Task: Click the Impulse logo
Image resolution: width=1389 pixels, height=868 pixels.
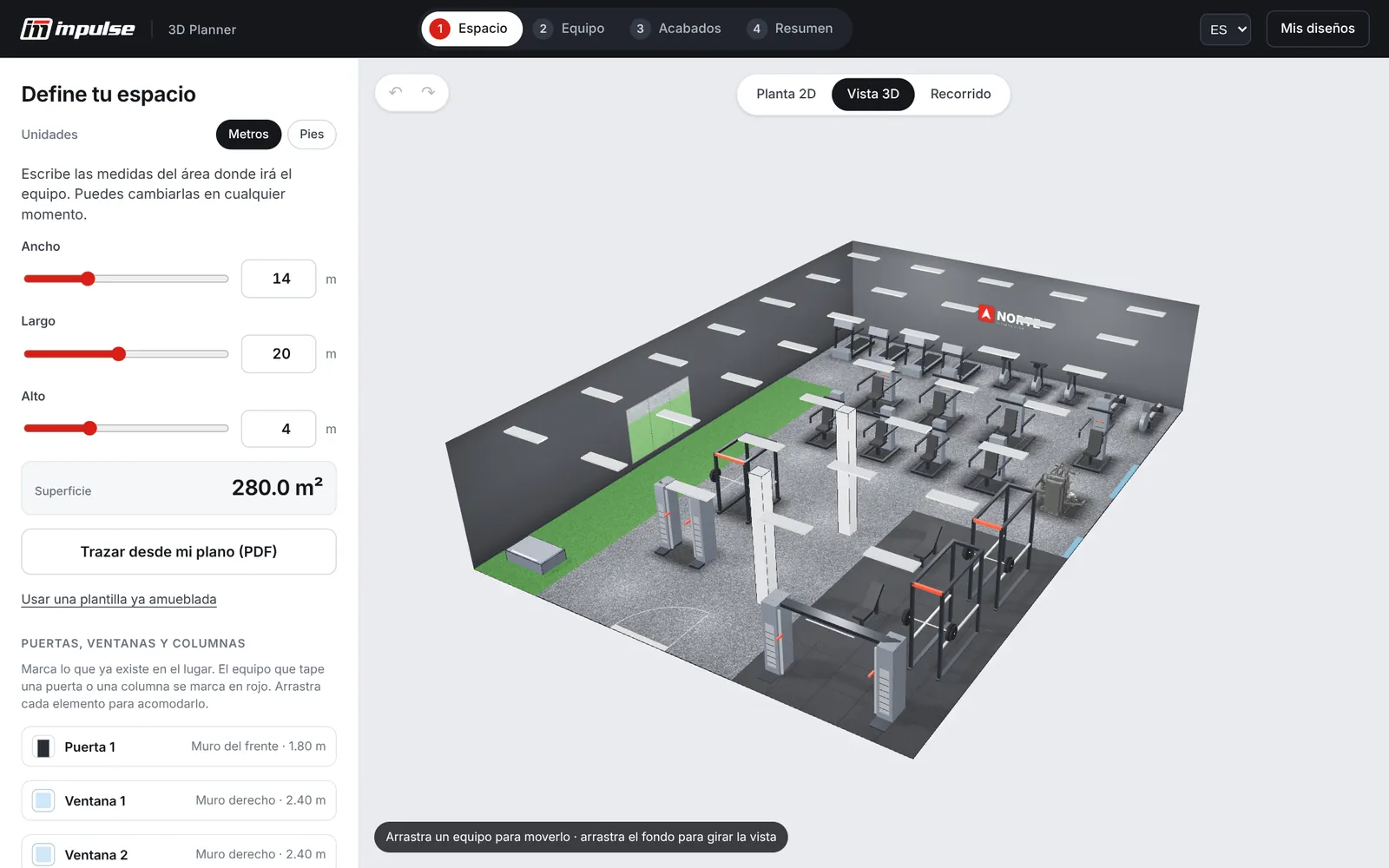Action: 77,29
